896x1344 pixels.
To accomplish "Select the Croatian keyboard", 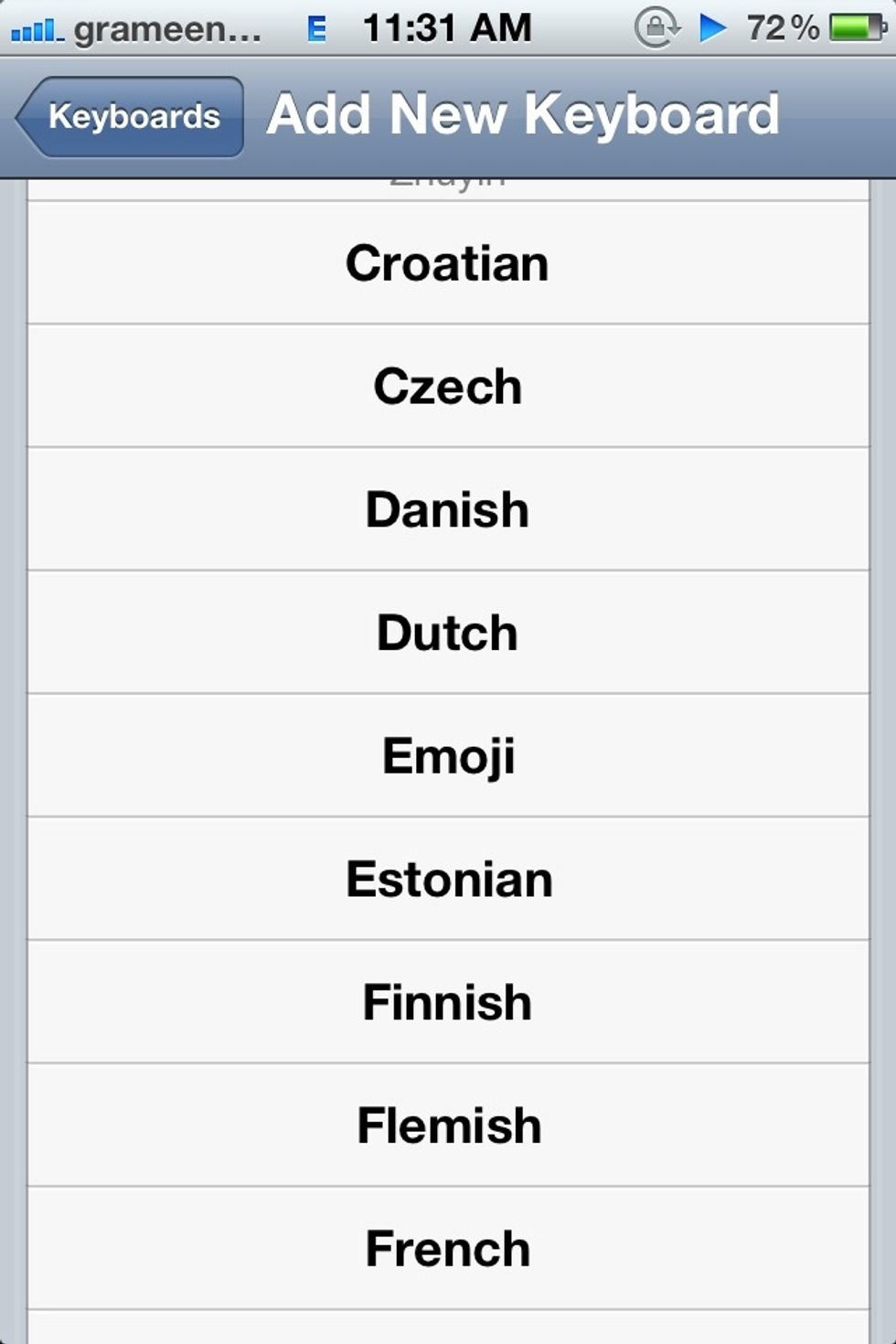I will (x=448, y=262).
